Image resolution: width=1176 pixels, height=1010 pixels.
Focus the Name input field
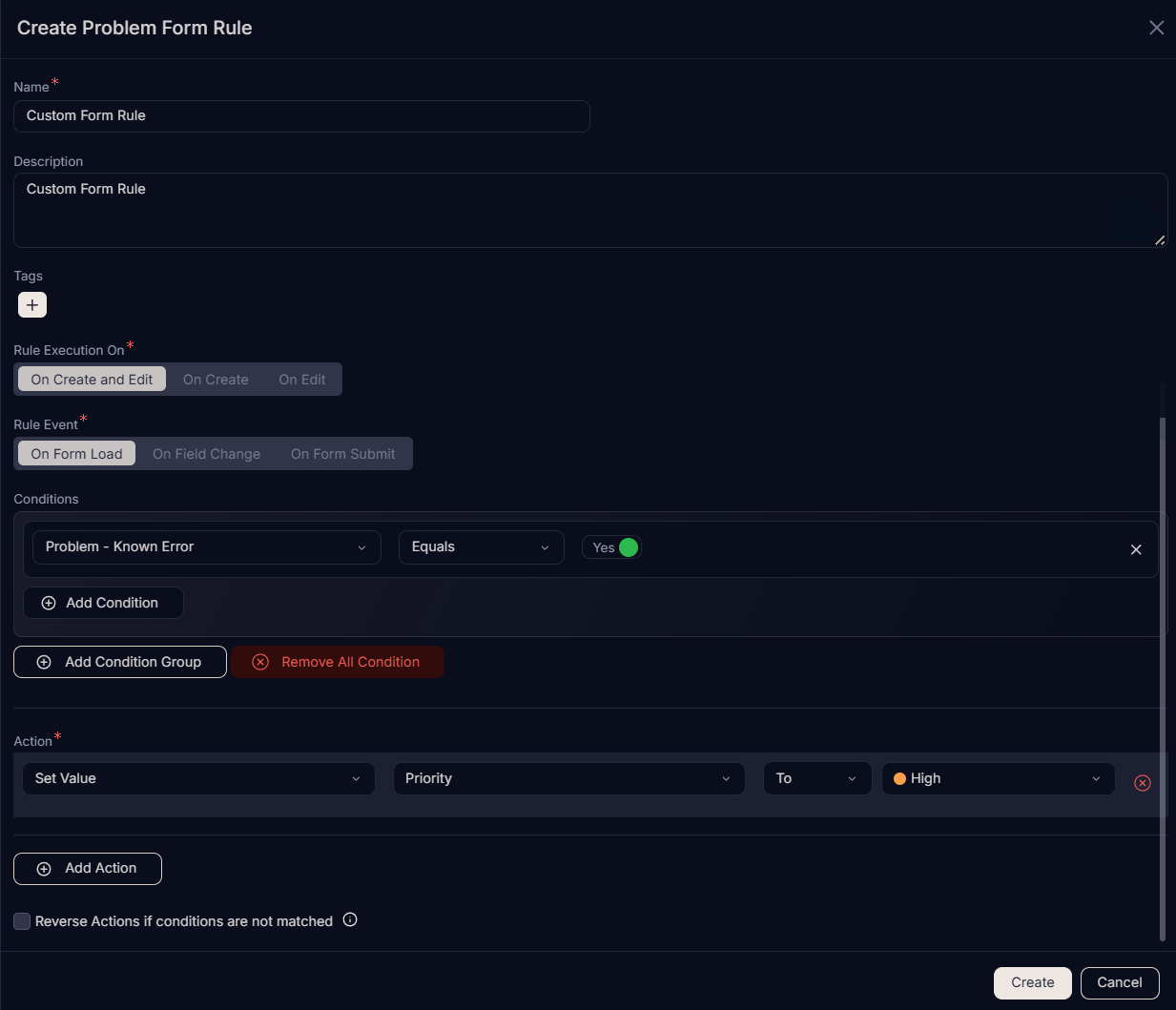[x=301, y=116]
